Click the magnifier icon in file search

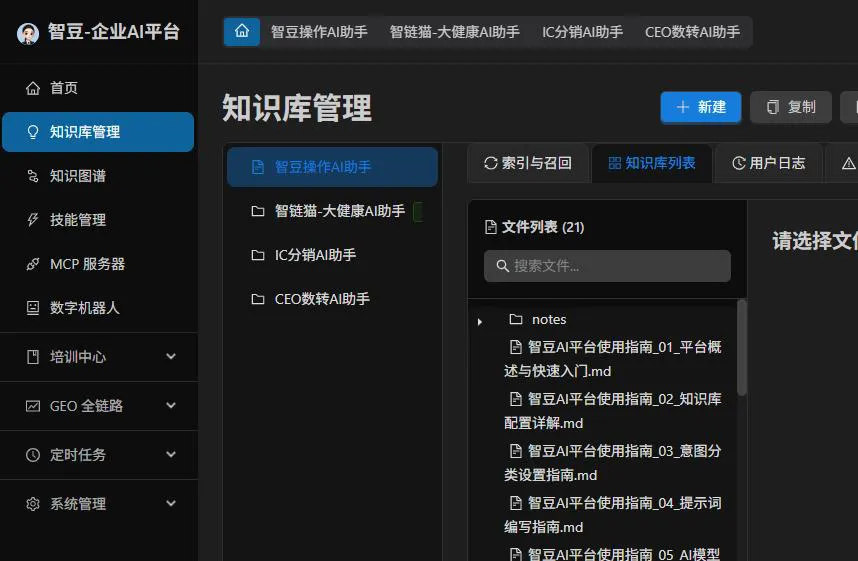pos(502,266)
